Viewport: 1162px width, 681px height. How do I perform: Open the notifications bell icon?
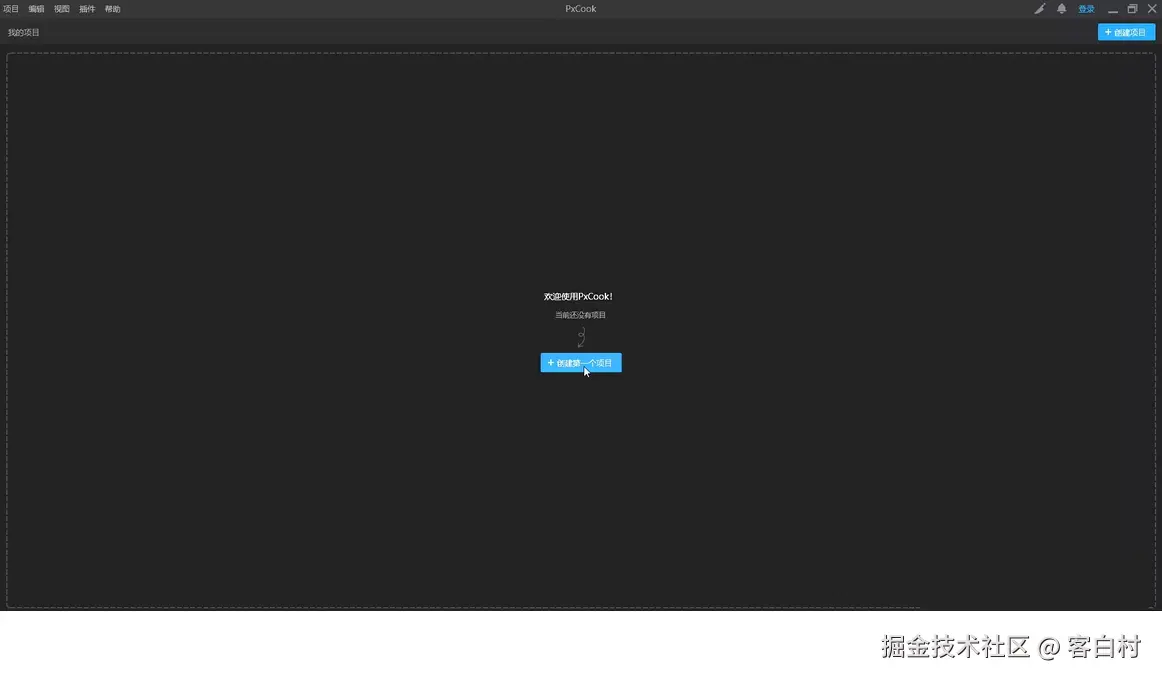tap(1061, 9)
